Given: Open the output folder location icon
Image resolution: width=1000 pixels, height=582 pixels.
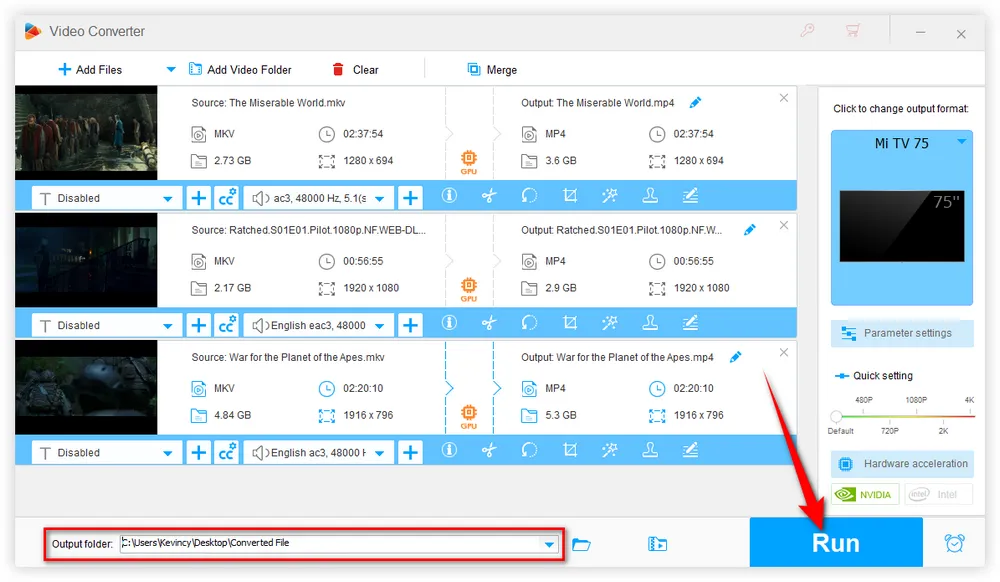Looking at the screenshot, I should (658, 544).
